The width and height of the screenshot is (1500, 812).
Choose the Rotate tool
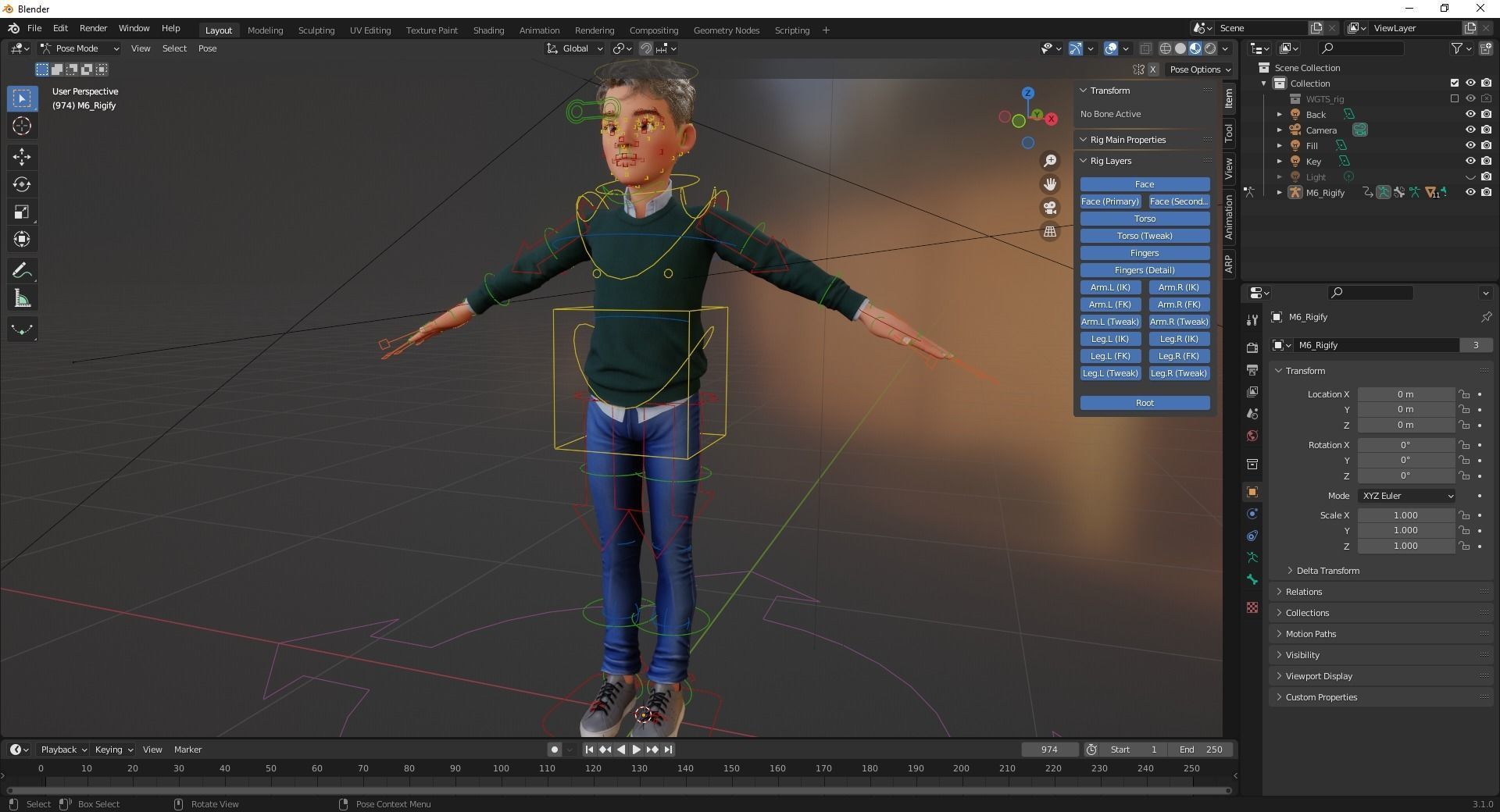pyautogui.click(x=22, y=184)
